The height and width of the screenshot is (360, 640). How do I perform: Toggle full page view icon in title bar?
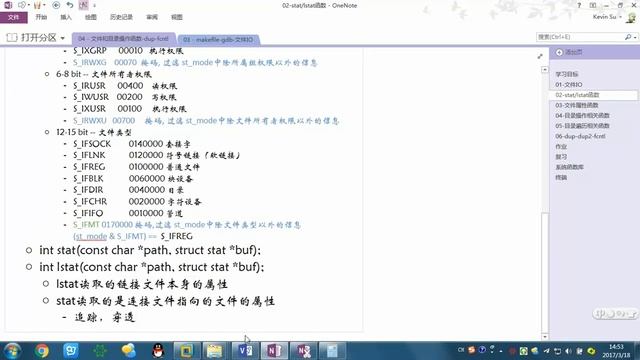click(593, 5)
